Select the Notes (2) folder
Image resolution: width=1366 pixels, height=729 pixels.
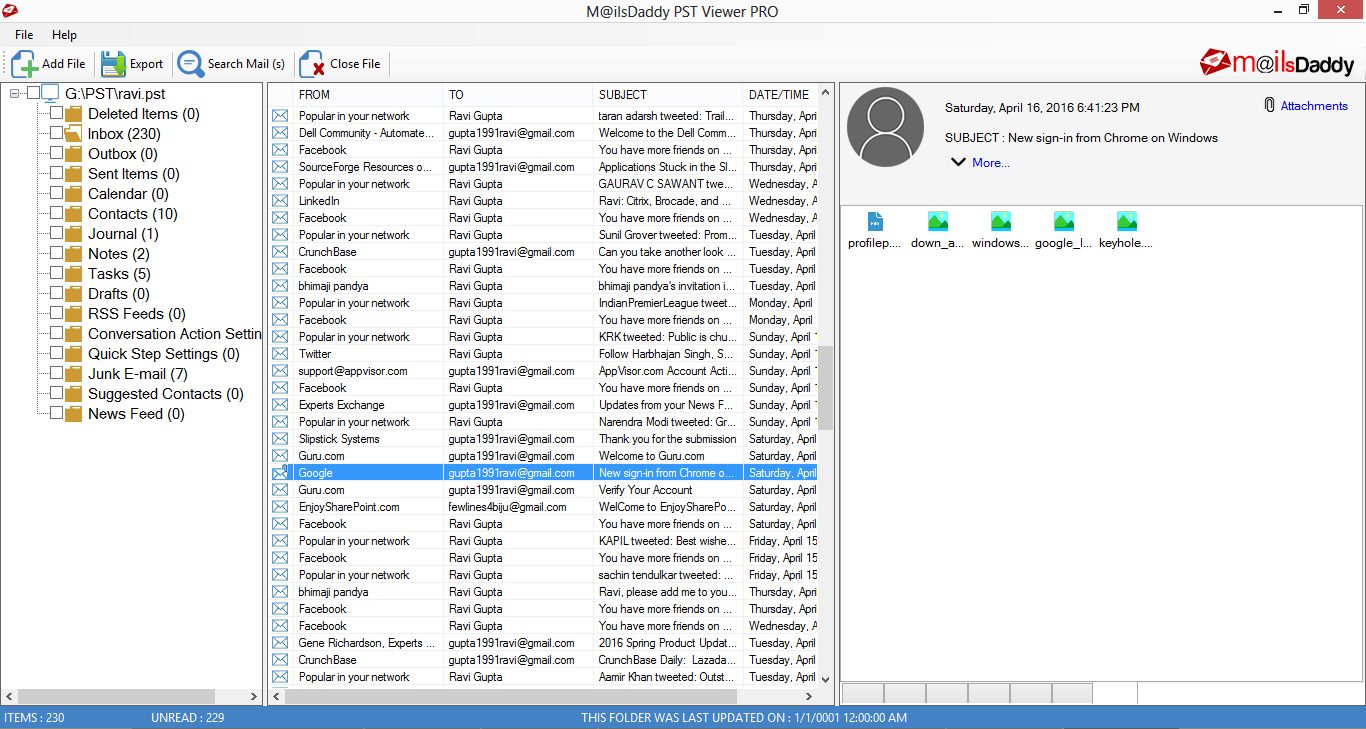pos(118,254)
